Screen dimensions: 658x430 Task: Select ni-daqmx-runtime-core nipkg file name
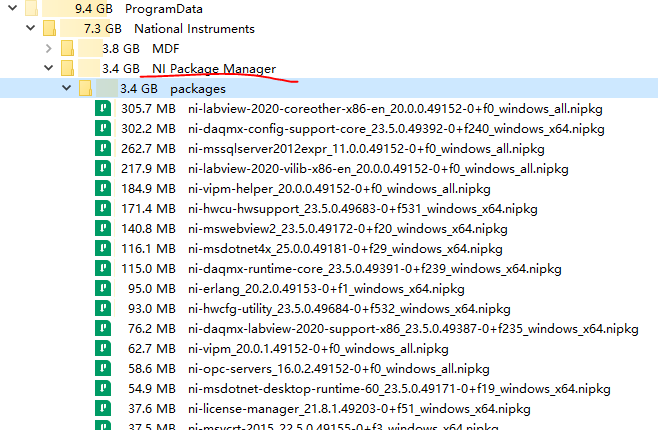375,269
